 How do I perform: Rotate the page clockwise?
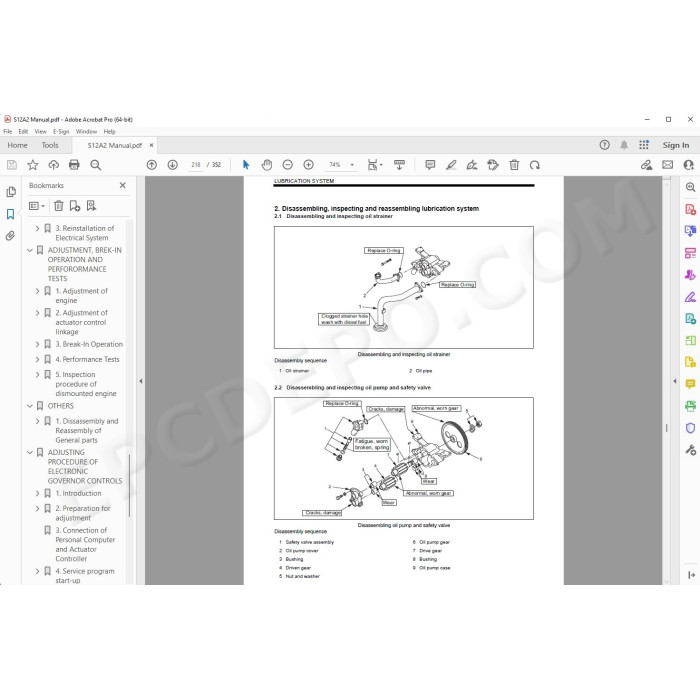click(x=535, y=165)
